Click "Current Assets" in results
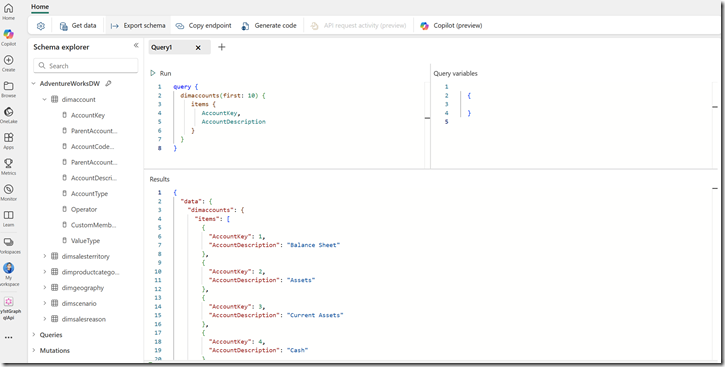 [x=316, y=315]
